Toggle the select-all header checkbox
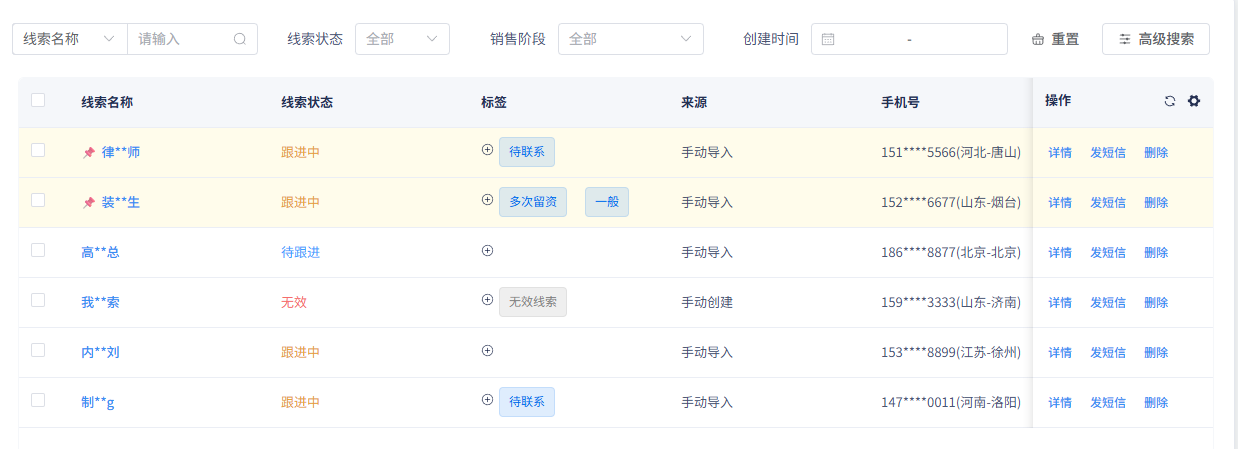 [38, 100]
